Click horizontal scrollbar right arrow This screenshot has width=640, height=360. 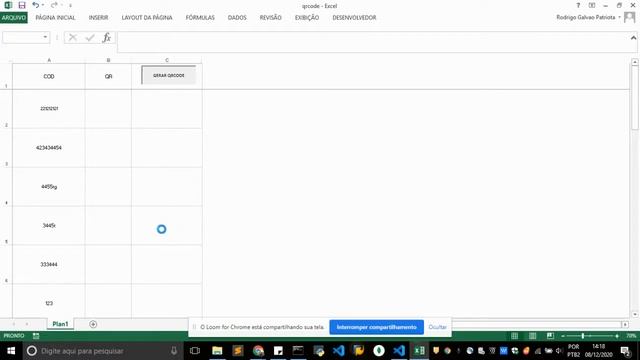tap(625, 324)
